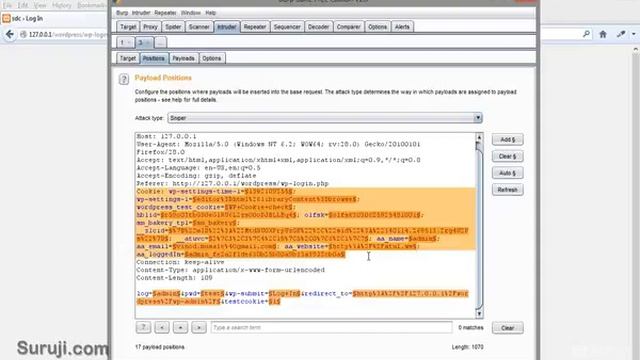Switch to the Decoder tab
The width and height of the screenshot is (640, 360).
[x=318, y=27]
